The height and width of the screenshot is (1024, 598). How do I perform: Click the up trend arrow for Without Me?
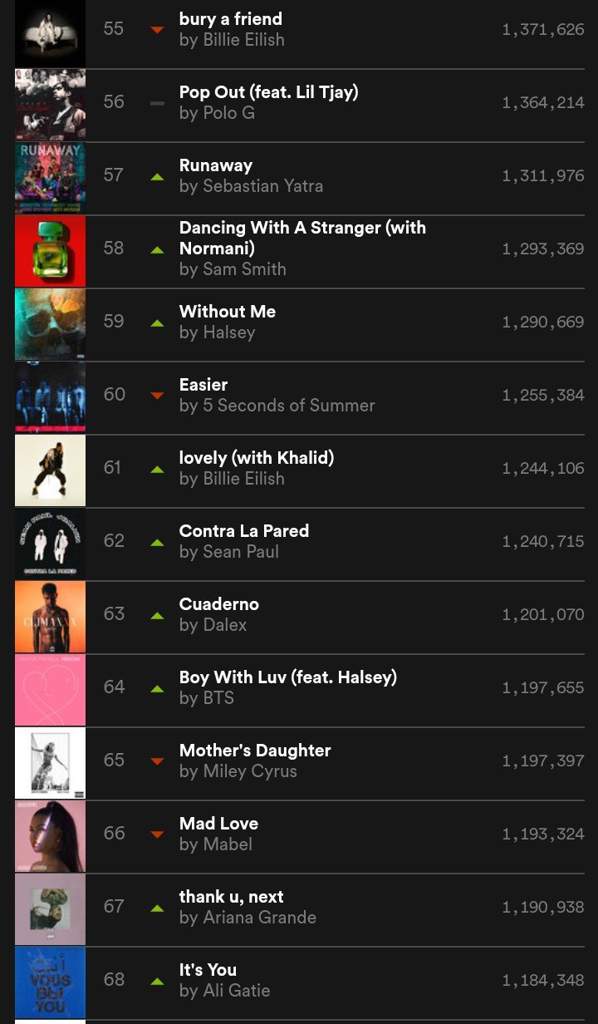pos(157,323)
